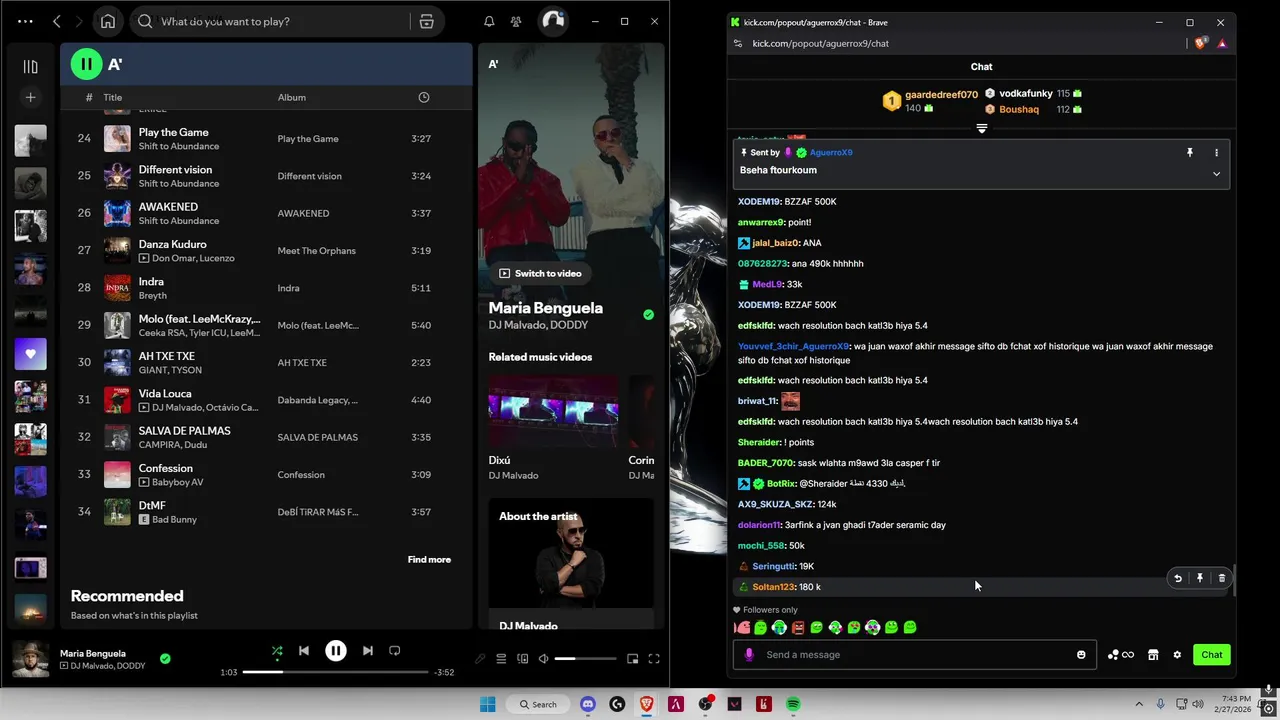Mute Spotify volume speaker icon
1280x720 pixels.
click(x=543, y=659)
